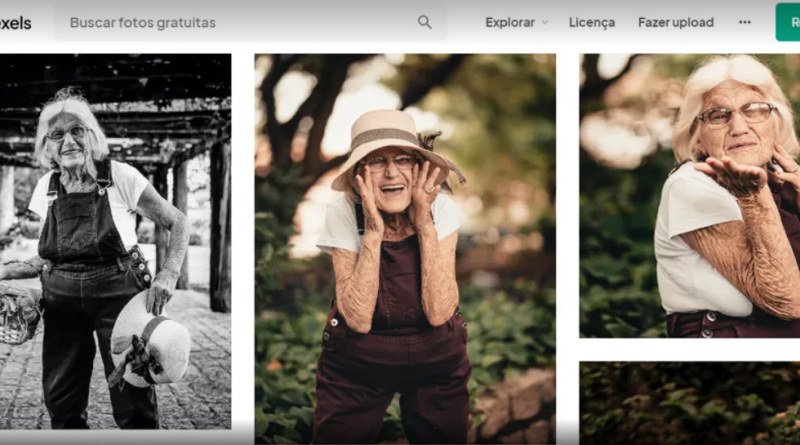Open the photo of laughing woman in hat
Screen dimensions: 800x445
(x=405, y=248)
